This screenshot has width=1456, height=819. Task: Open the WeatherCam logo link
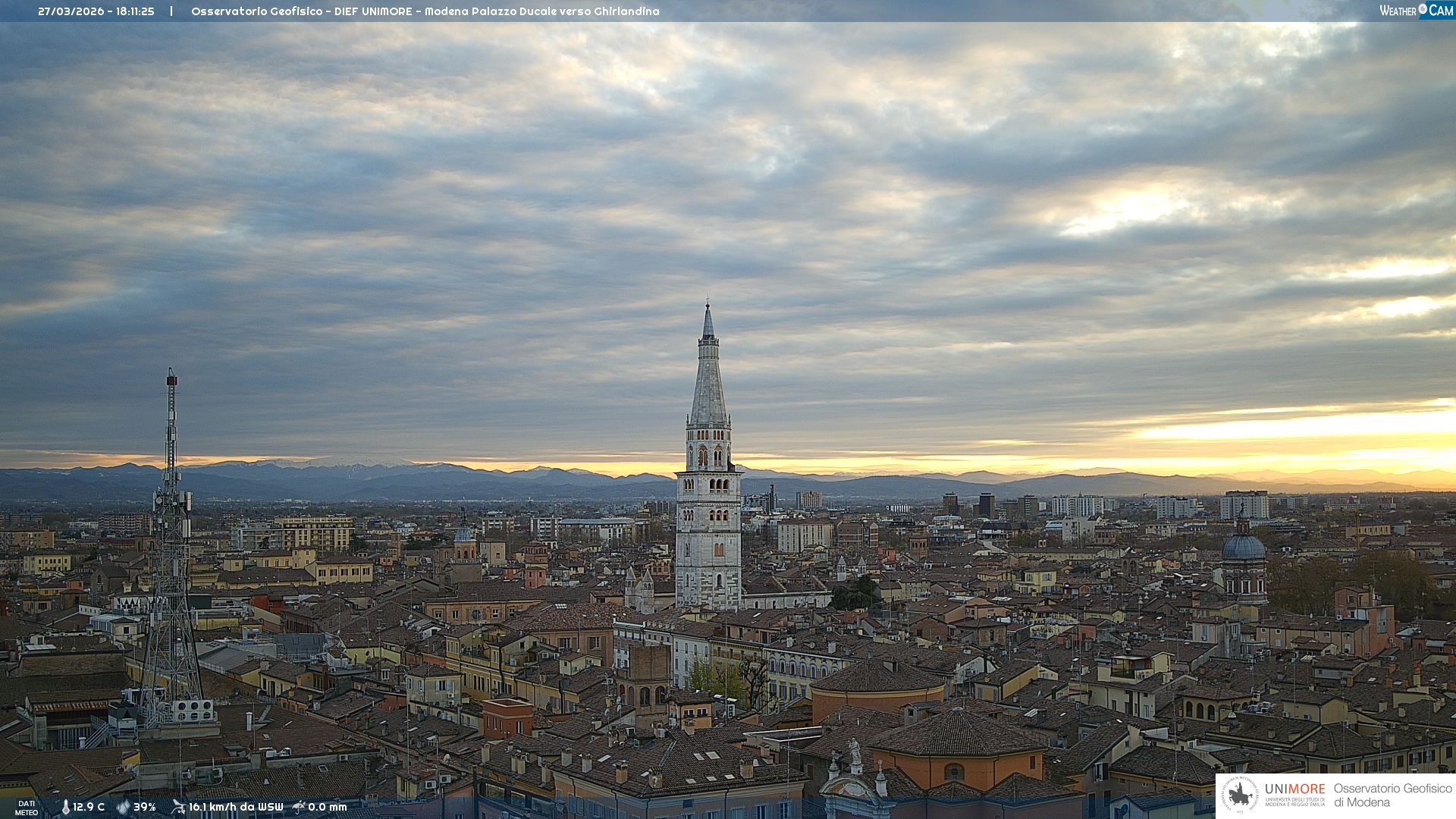1416,10
